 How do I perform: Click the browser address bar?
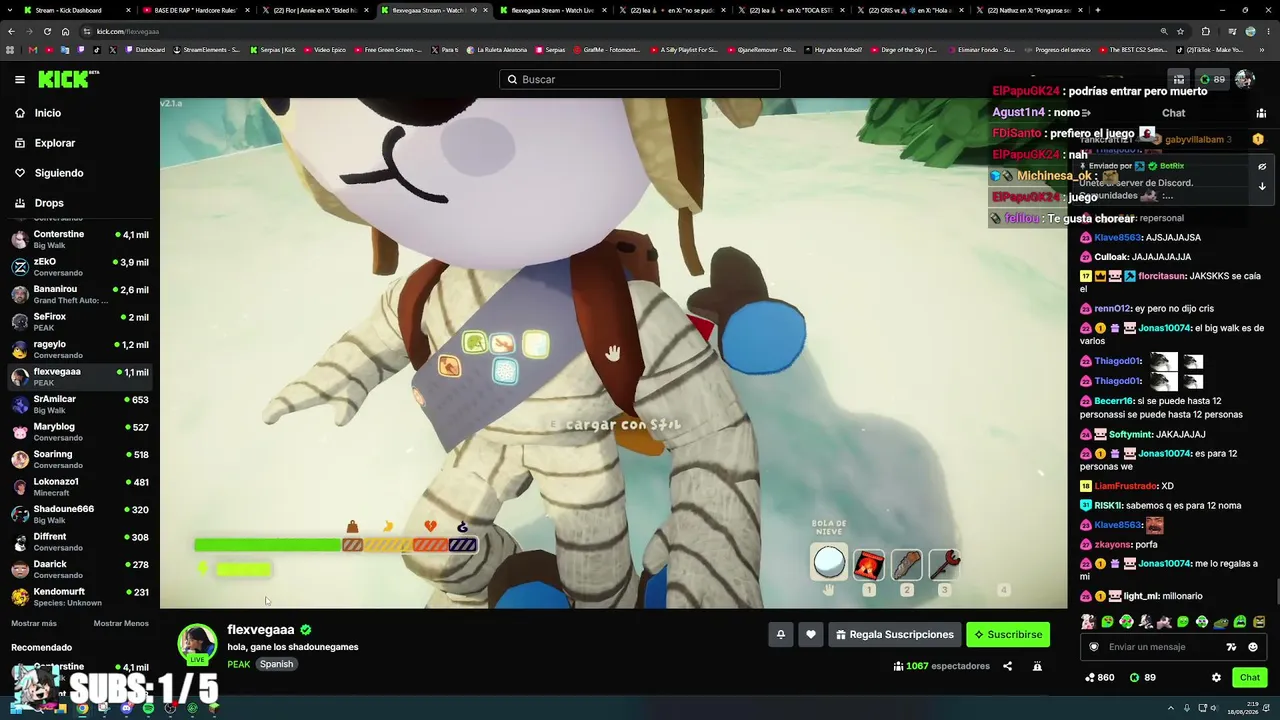[x=620, y=31]
